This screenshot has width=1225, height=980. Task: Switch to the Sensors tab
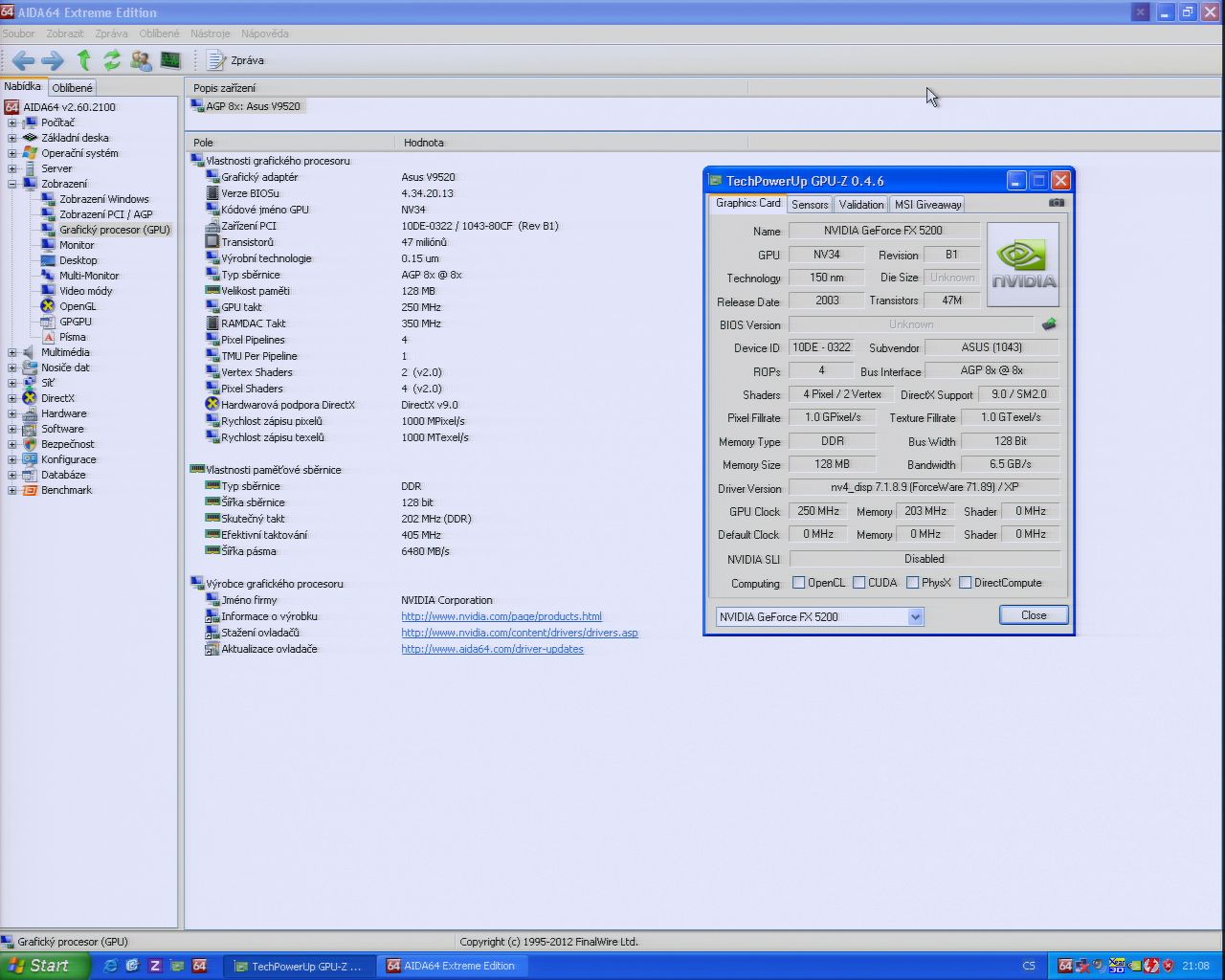(x=810, y=205)
